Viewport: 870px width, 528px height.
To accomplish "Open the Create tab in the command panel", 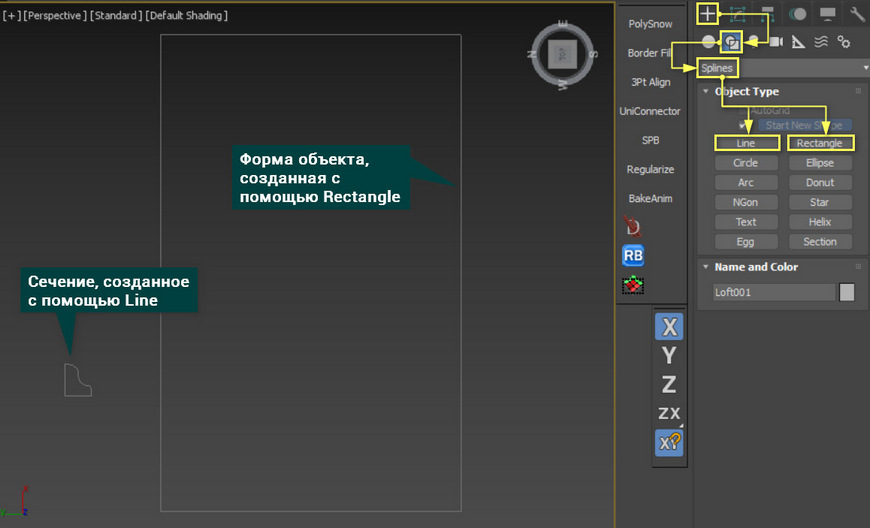I will 708,13.
